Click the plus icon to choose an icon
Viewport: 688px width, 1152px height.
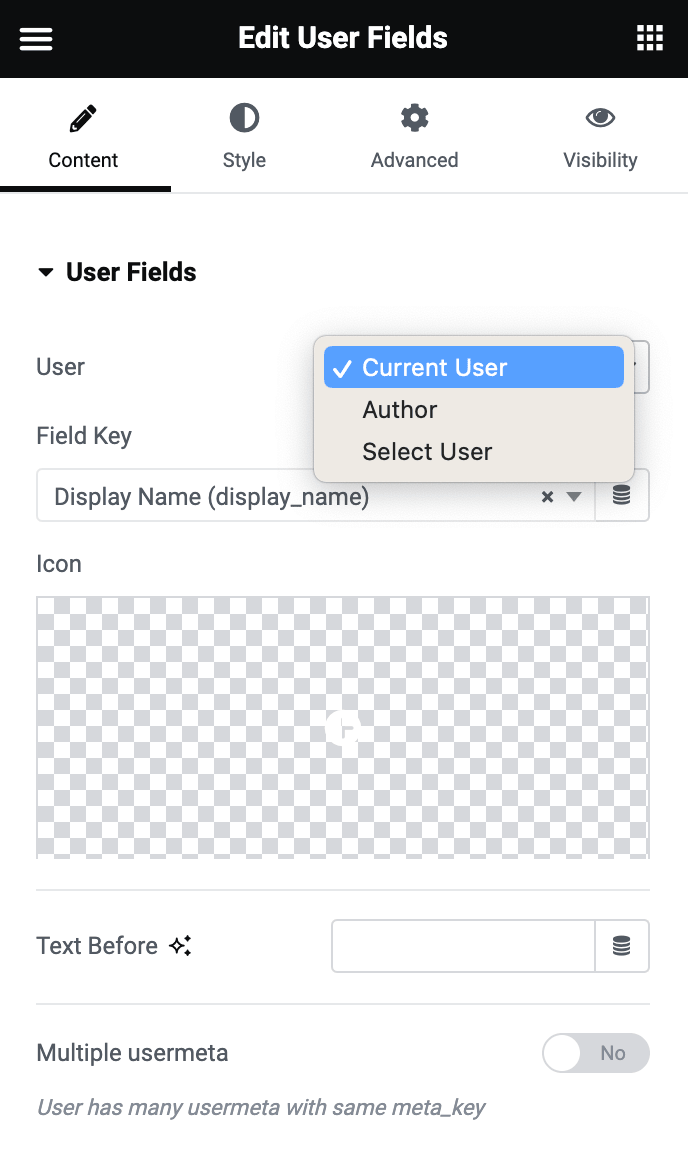[x=343, y=728]
